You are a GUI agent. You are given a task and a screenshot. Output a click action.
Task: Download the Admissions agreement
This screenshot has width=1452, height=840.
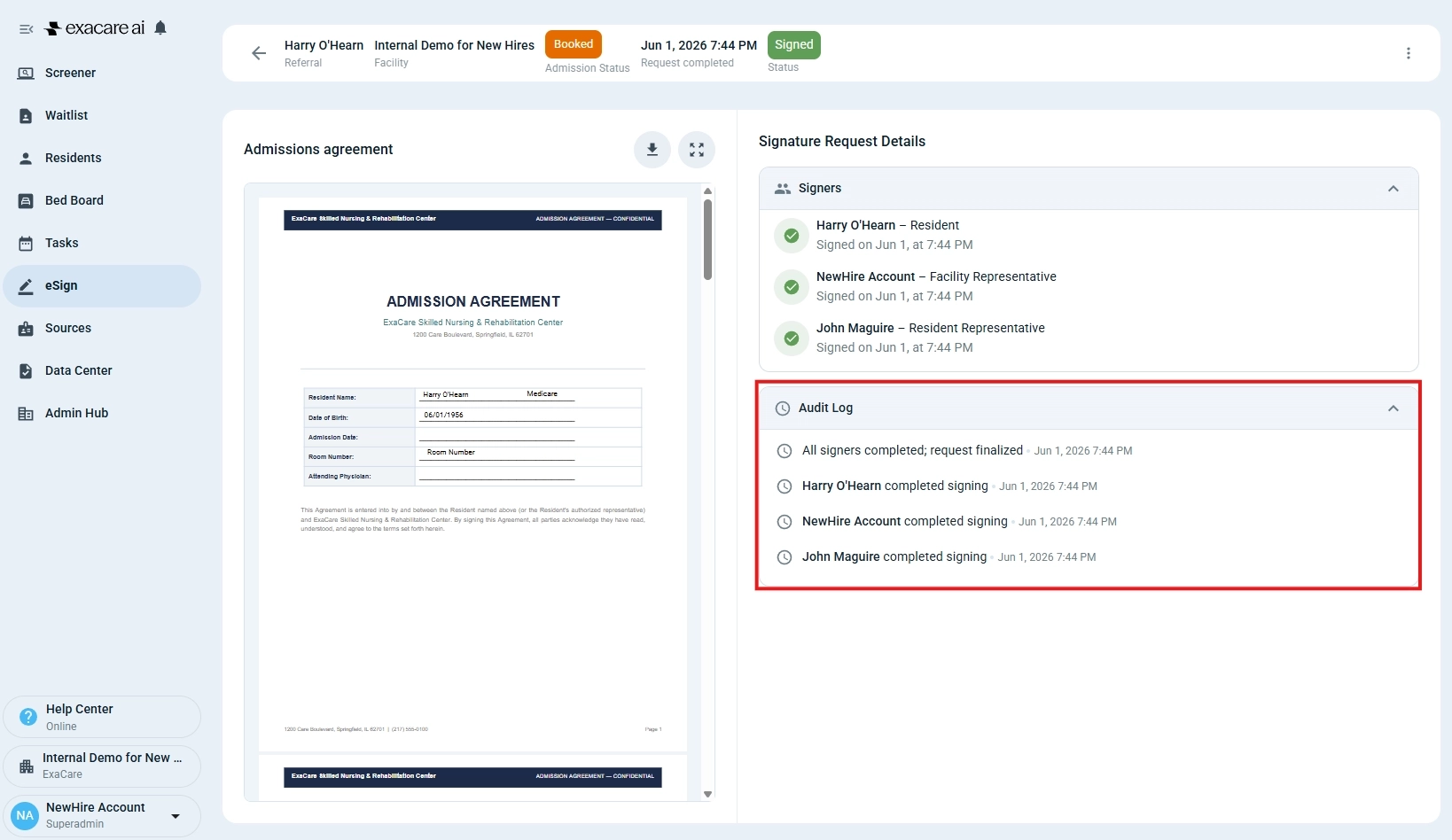pyautogui.click(x=652, y=150)
